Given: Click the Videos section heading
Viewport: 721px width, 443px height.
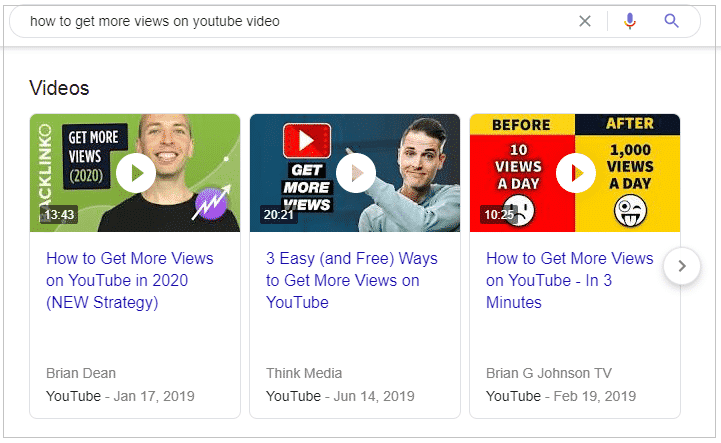Looking at the screenshot, I should [59, 88].
